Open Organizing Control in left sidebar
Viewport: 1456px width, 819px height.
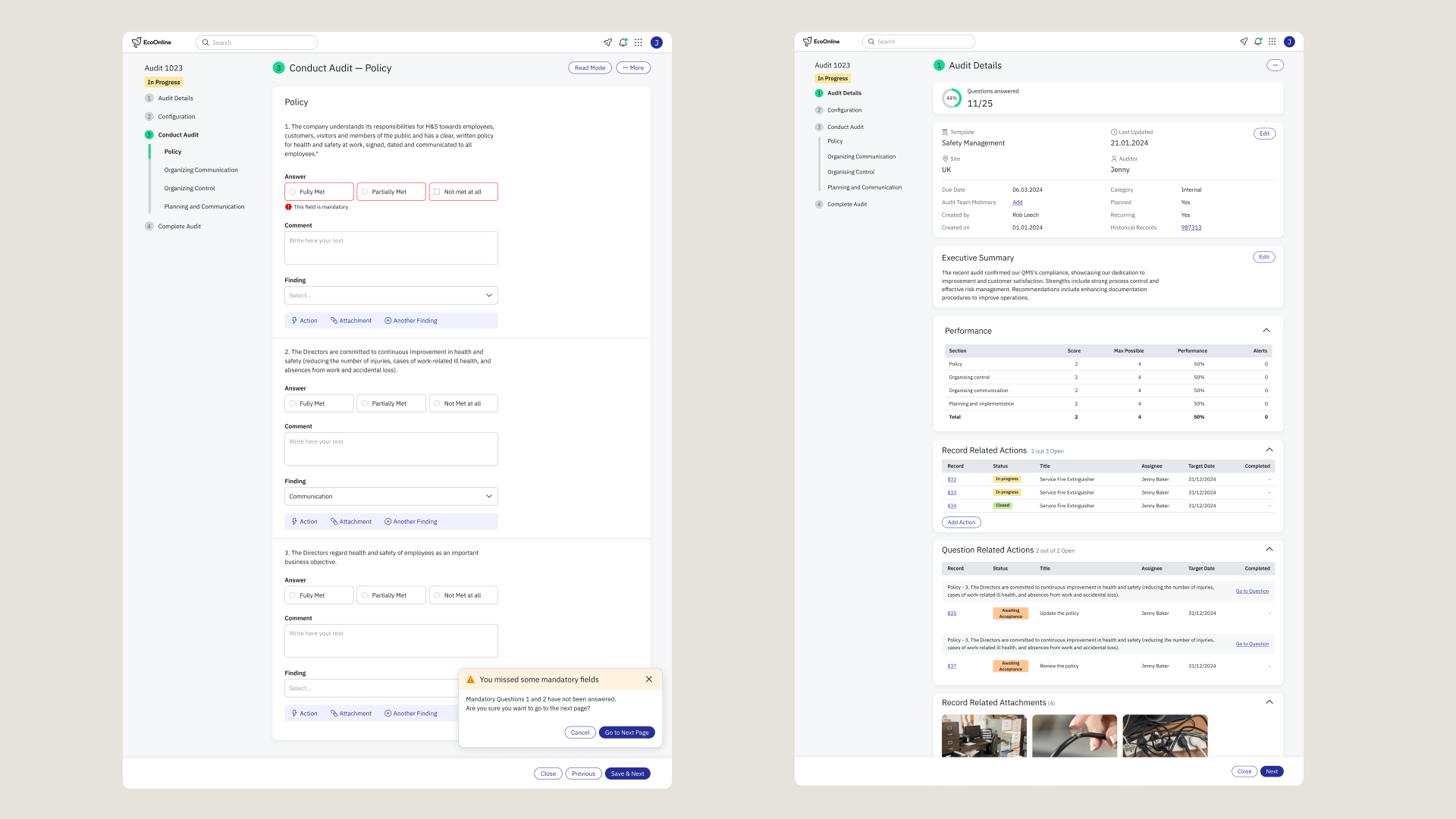[190, 188]
